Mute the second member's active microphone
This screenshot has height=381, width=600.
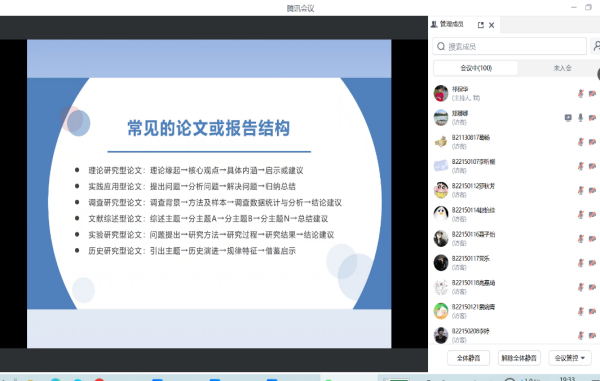[x=580, y=118]
